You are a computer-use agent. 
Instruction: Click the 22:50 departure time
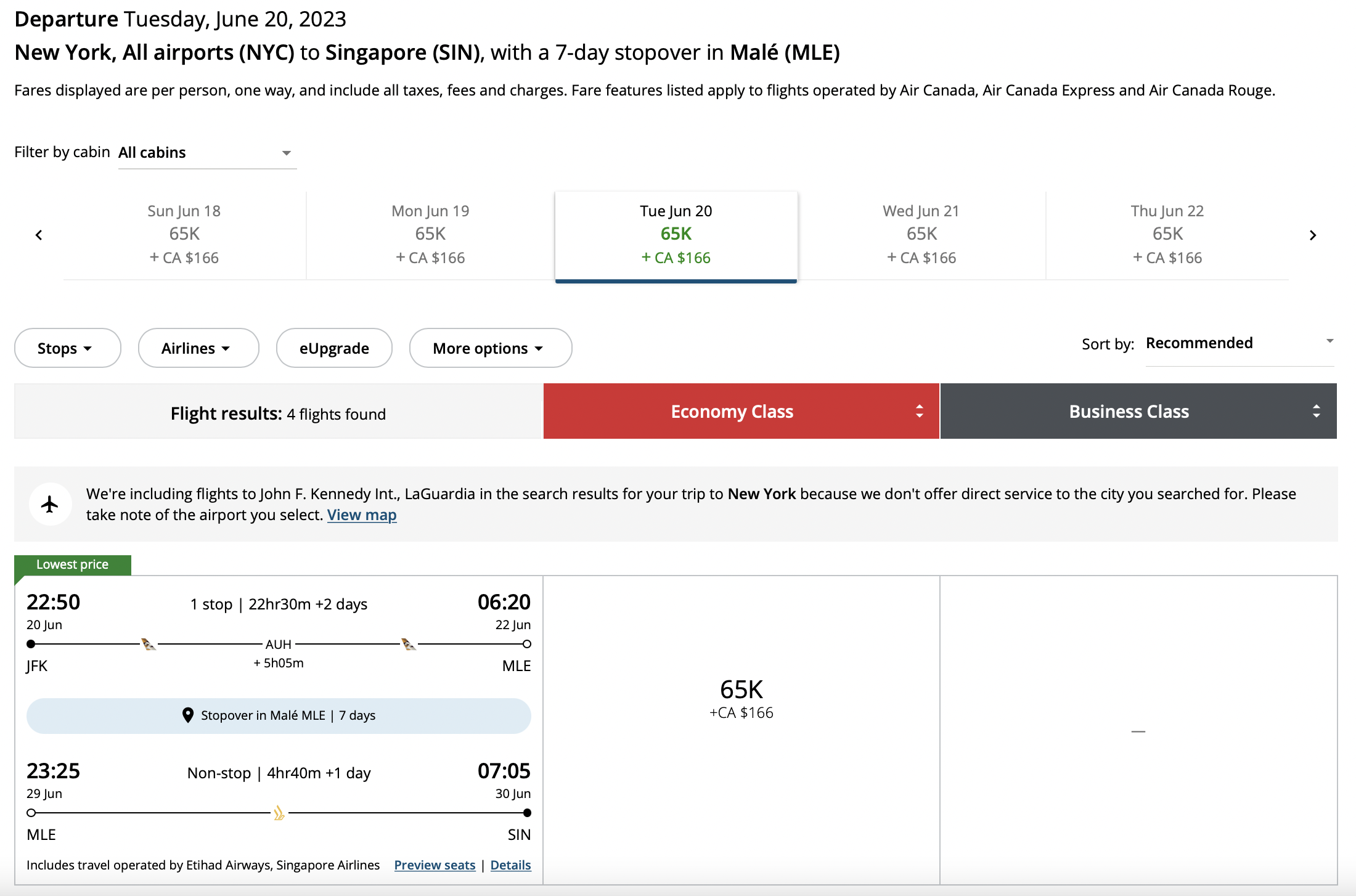coord(54,602)
